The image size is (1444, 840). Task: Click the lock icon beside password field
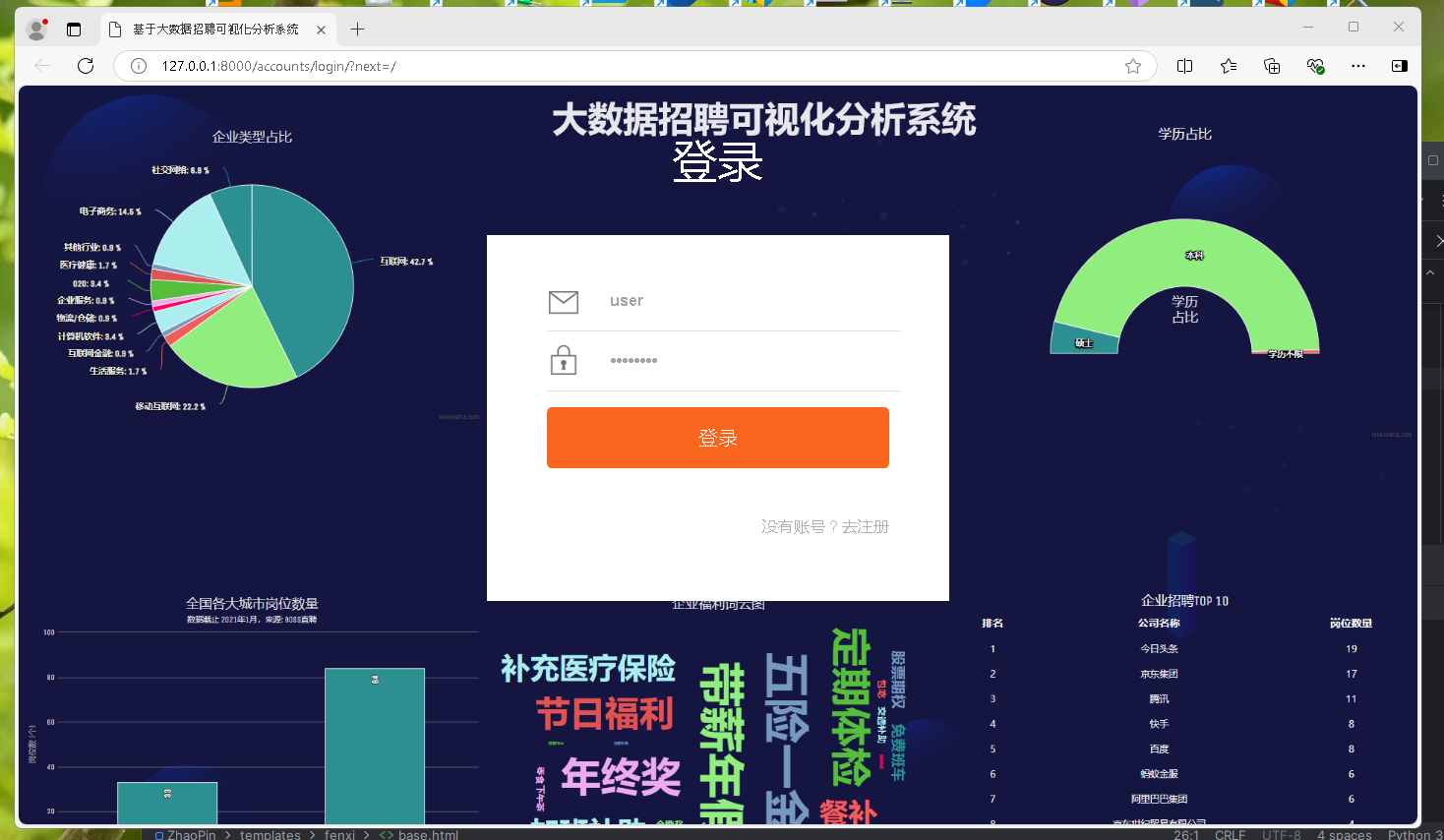564,360
